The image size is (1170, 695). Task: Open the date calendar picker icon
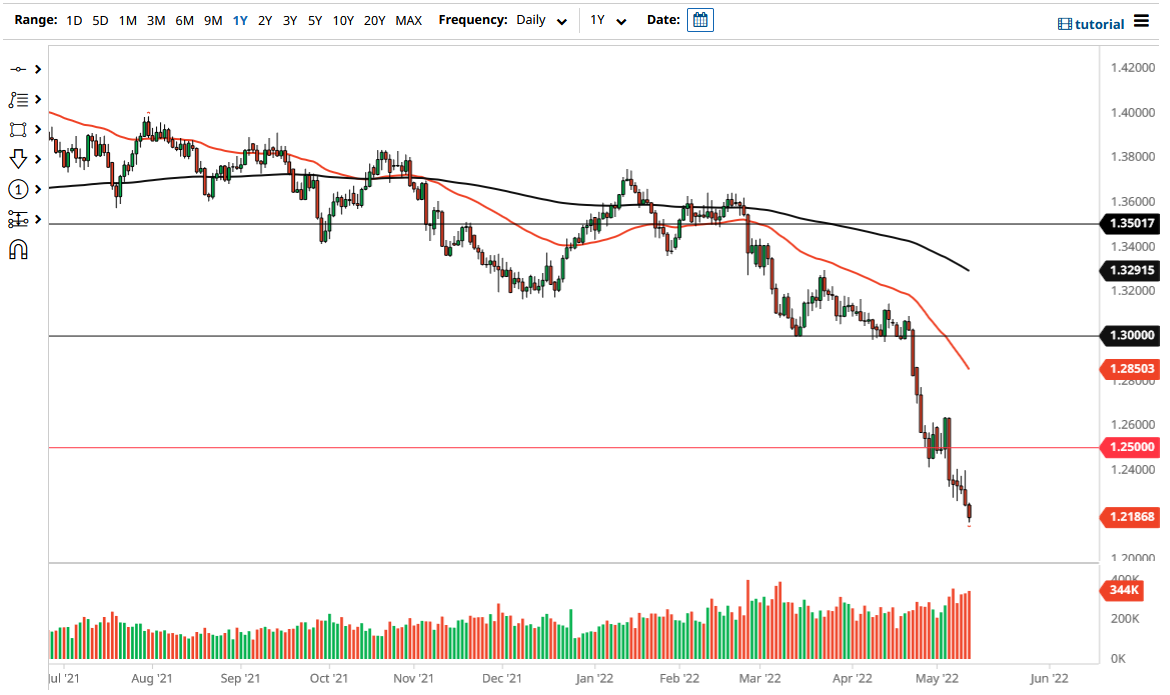[700, 19]
